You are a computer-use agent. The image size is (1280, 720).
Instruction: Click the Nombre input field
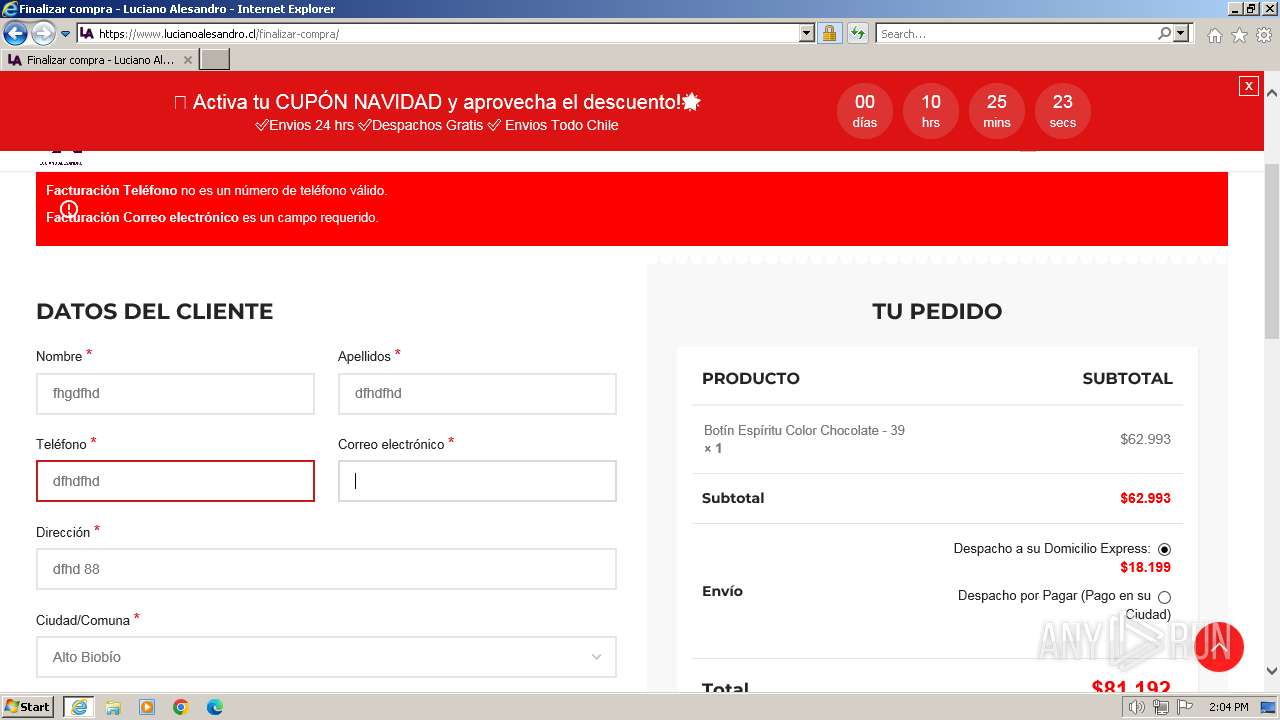point(175,394)
